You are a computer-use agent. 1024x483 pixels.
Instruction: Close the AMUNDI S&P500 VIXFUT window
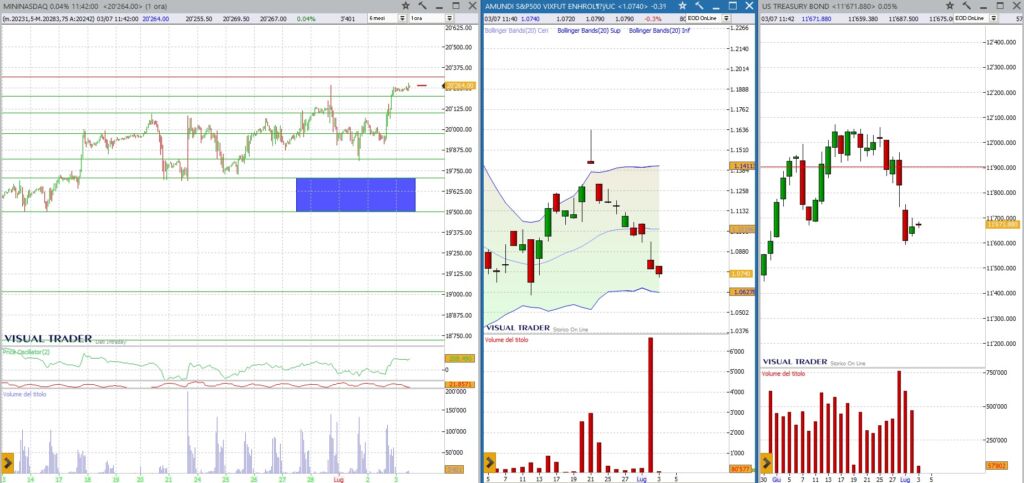pyautogui.click(x=749, y=6)
